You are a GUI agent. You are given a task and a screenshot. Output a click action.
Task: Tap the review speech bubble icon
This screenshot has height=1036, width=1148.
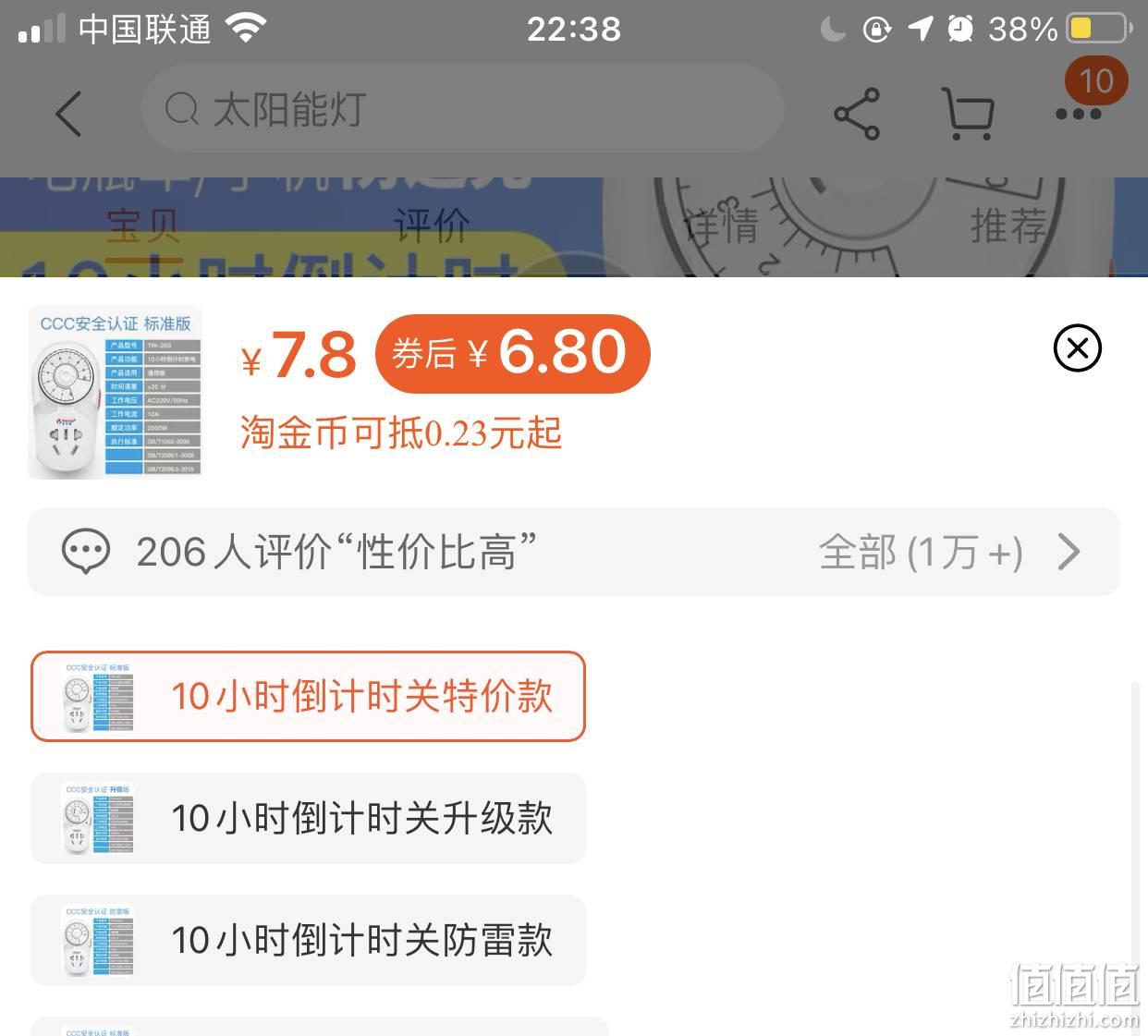tap(85, 552)
